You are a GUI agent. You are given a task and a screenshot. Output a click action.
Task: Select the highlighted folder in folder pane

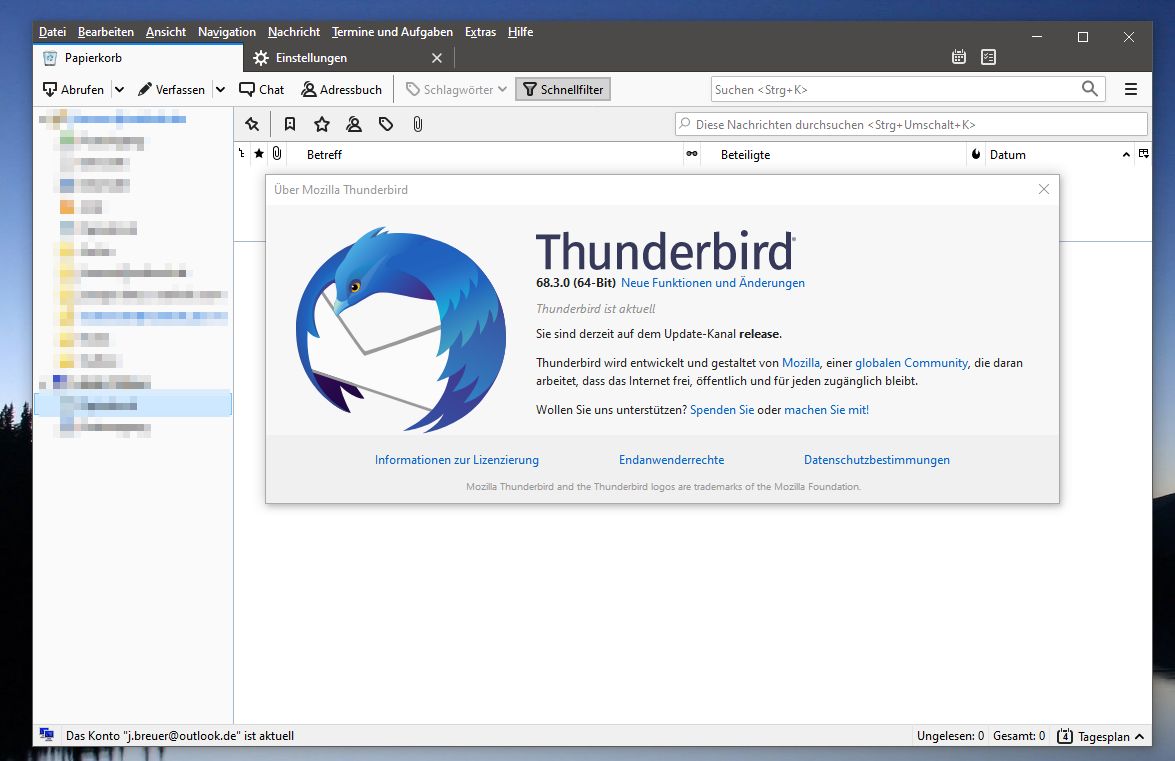(x=133, y=404)
